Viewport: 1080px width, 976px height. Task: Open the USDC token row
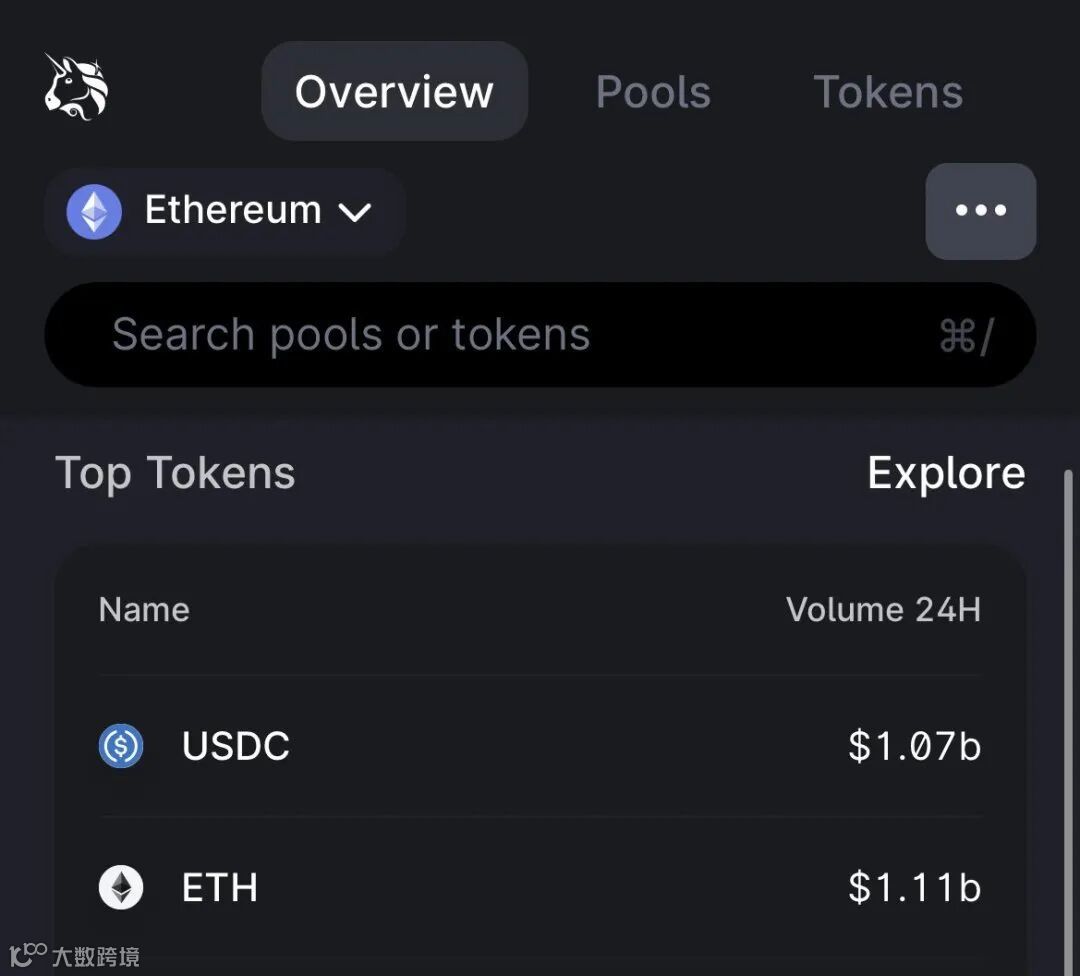[x=541, y=746]
